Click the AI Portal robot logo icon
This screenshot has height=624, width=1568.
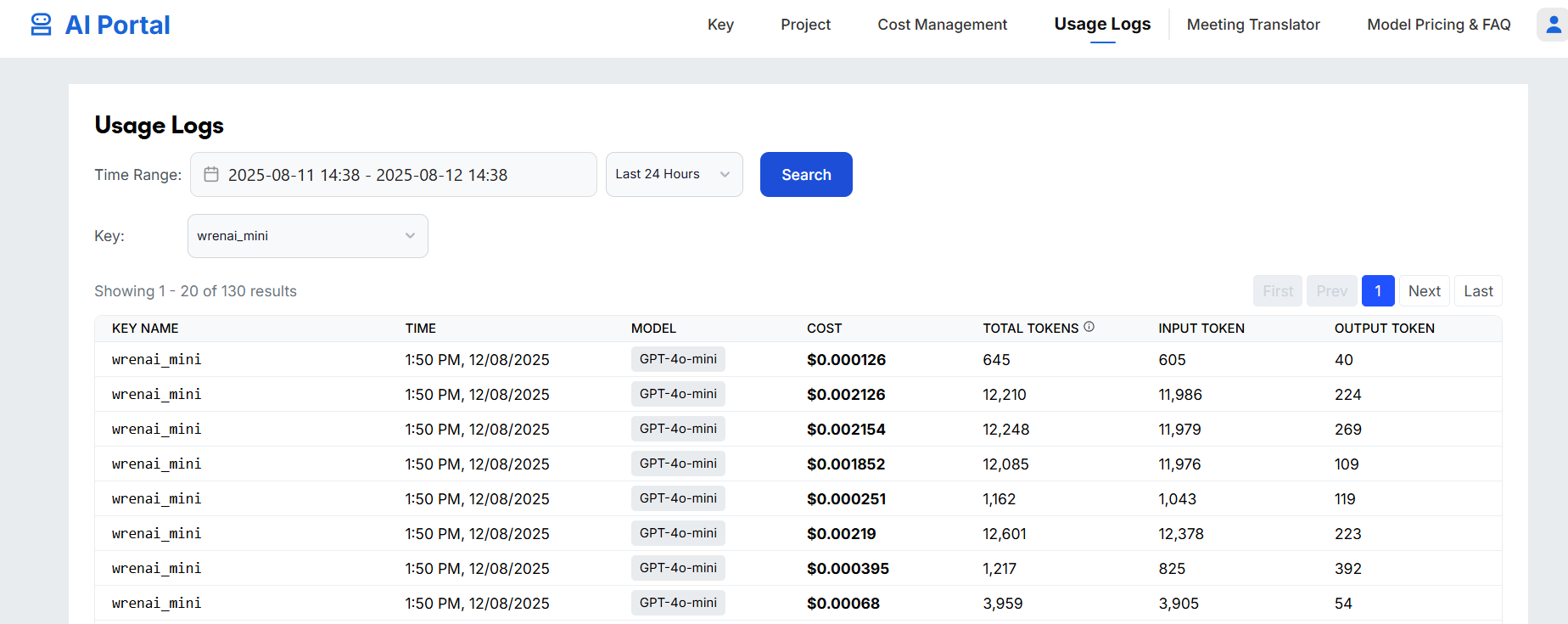(x=41, y=25)
